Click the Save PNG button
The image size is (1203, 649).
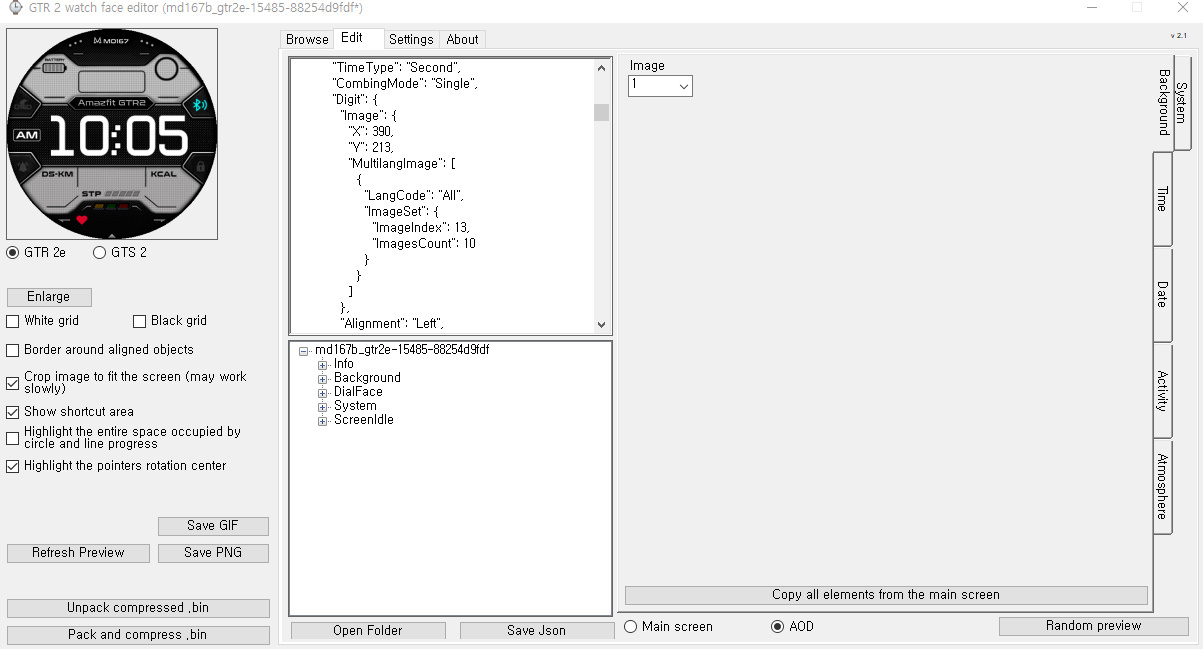pyautogui.click(x=213, y=553)
